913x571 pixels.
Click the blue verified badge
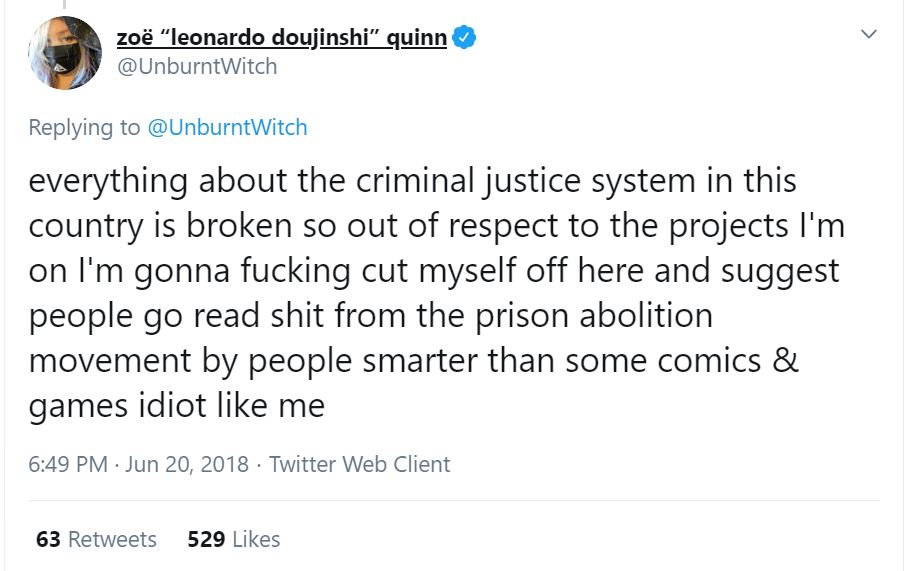(463, 39)
